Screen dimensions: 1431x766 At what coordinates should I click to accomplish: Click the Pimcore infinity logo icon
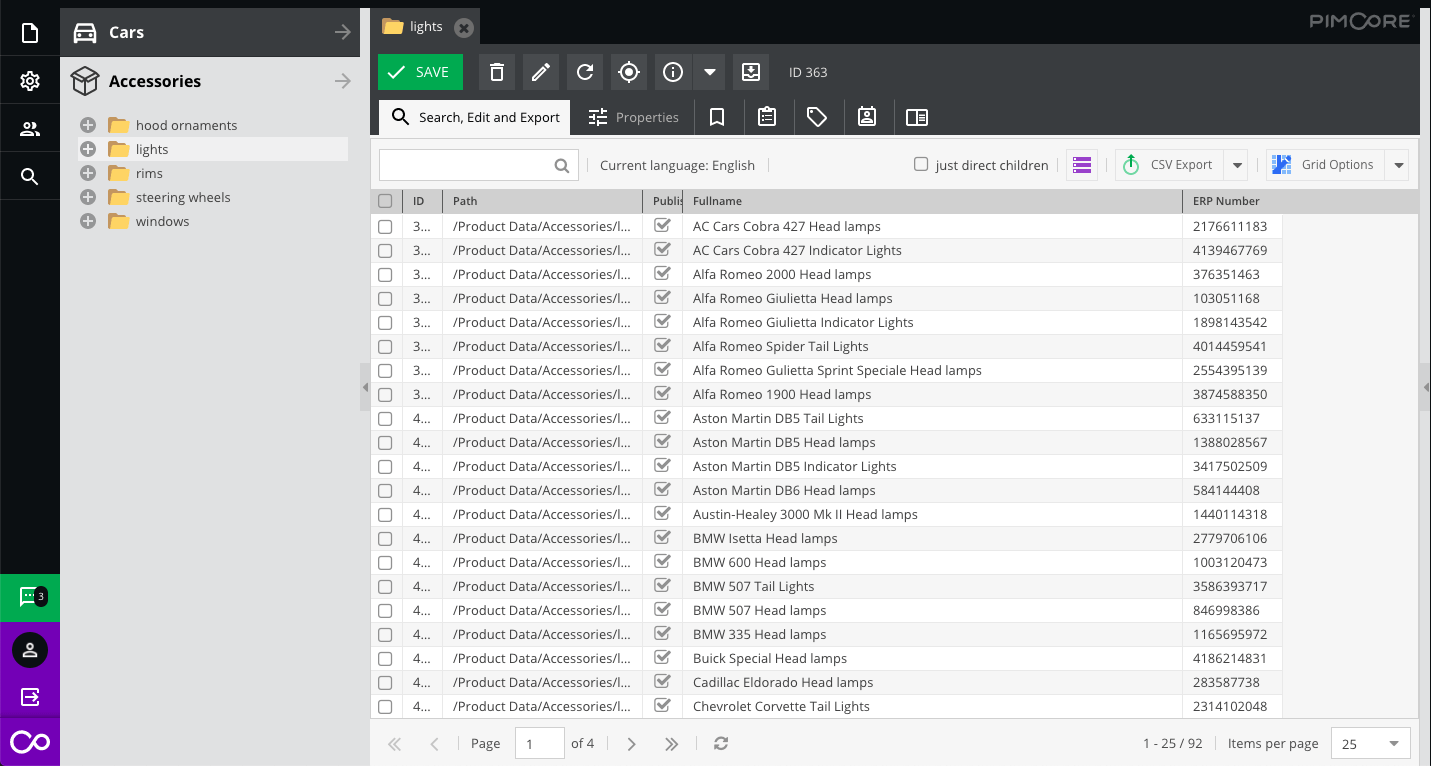[x=30, y=742]
